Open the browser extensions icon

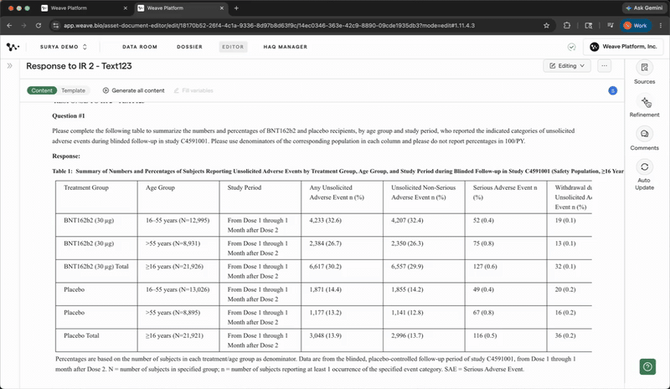(567, 26)
